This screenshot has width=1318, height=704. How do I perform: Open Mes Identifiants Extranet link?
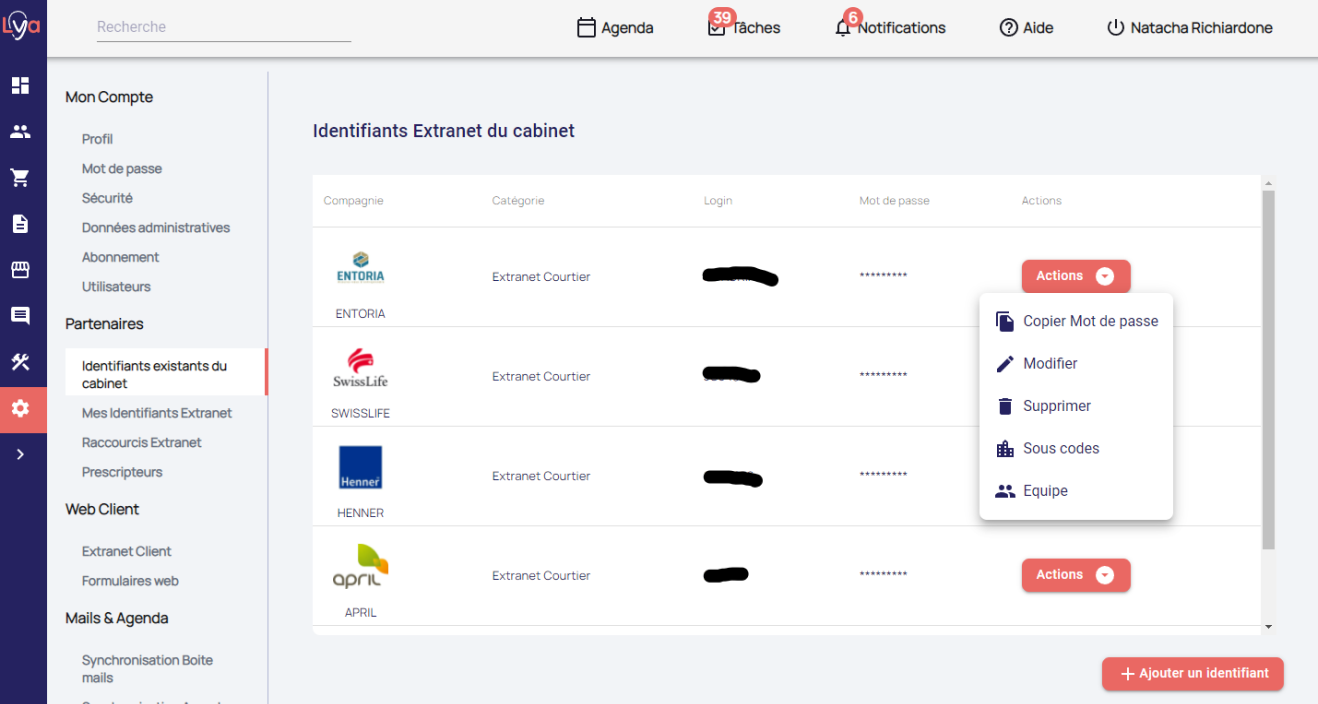(157, 413)
